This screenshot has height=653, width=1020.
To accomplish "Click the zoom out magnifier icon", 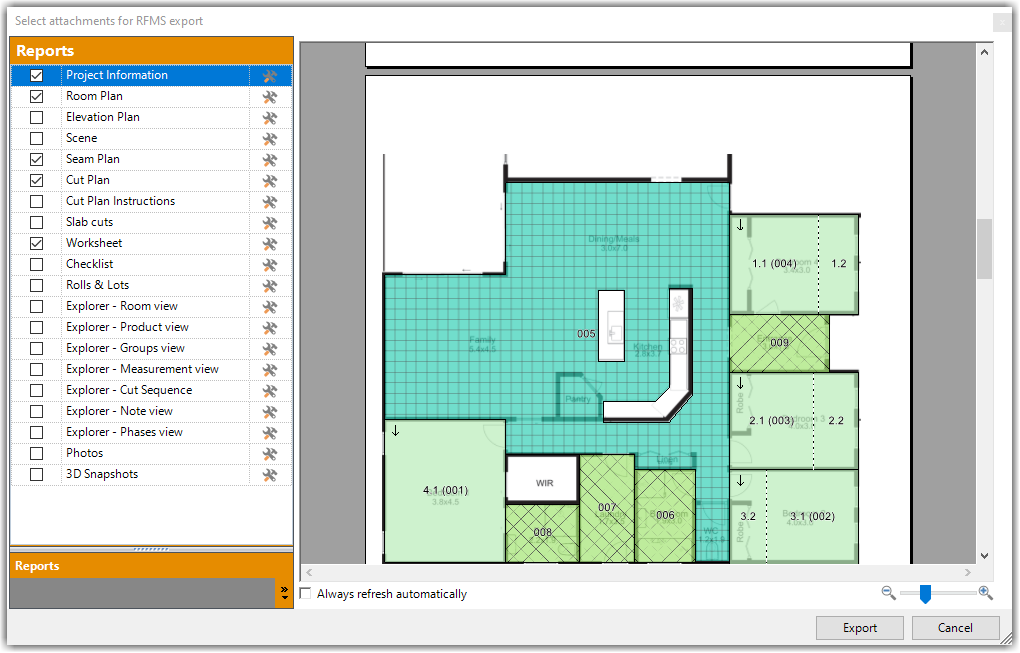I will click(889, 593).
